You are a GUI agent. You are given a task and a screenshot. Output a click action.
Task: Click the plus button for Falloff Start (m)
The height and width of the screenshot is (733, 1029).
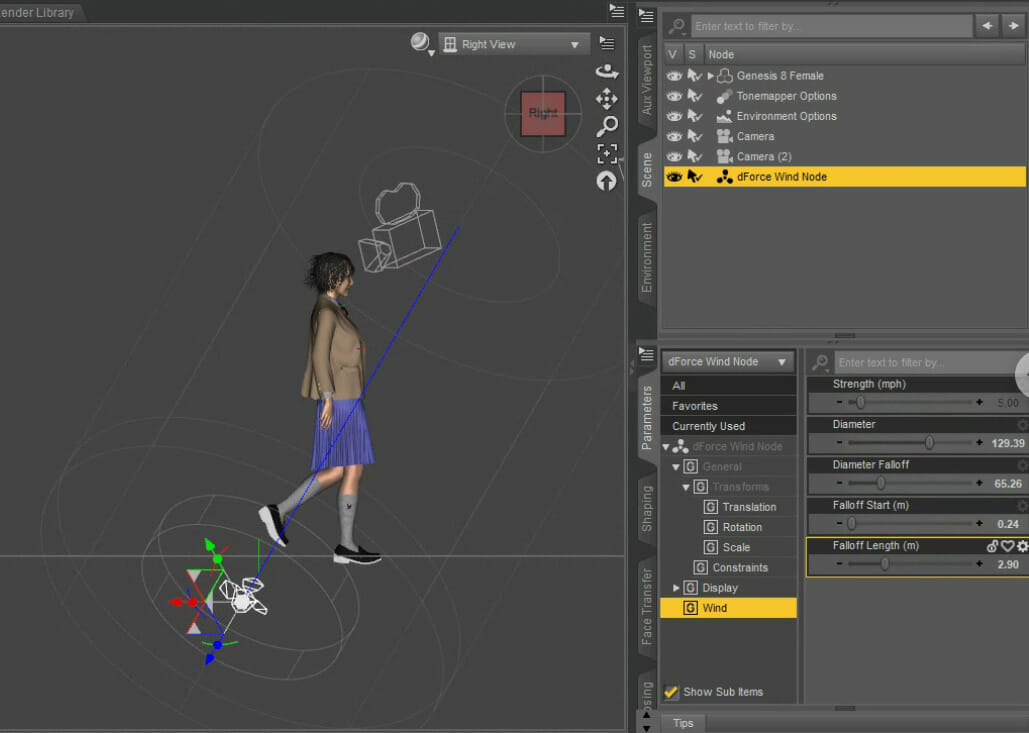coord(979,524)
